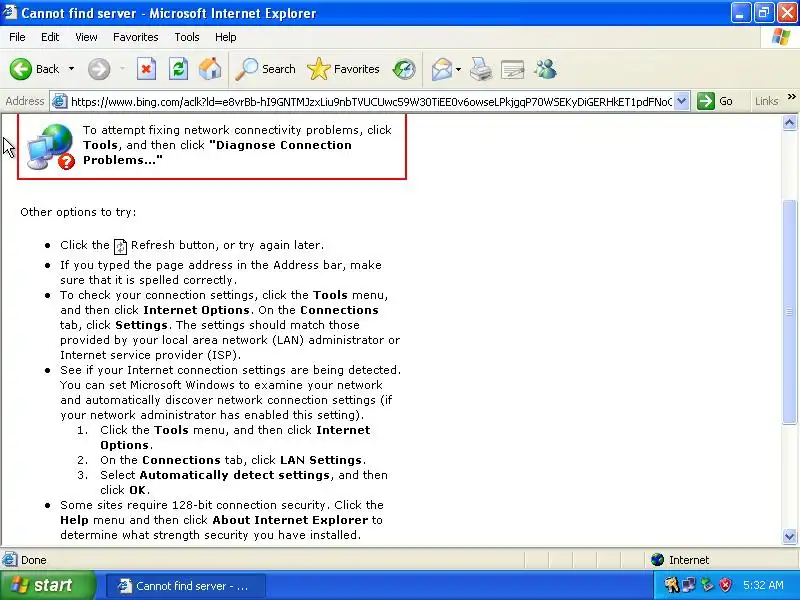Click the Mail envelope icon

(441, 69)
